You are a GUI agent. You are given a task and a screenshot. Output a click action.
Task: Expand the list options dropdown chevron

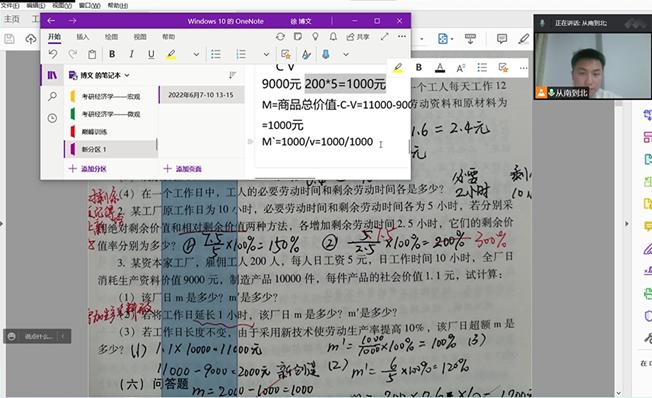coord(267,54)
